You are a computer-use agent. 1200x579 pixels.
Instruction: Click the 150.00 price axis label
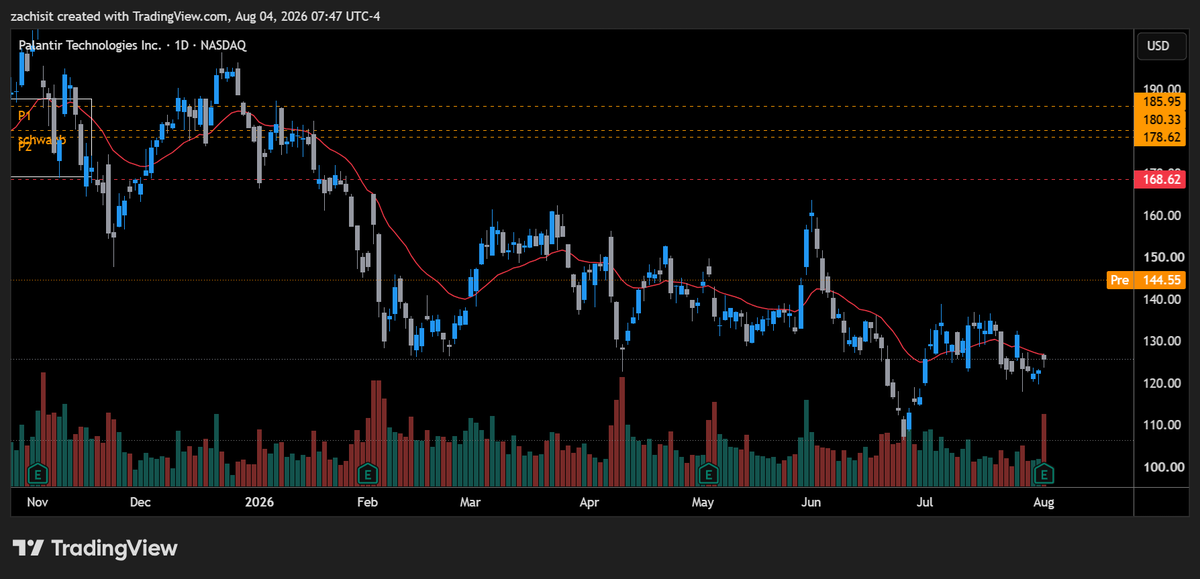(1163, 257)
